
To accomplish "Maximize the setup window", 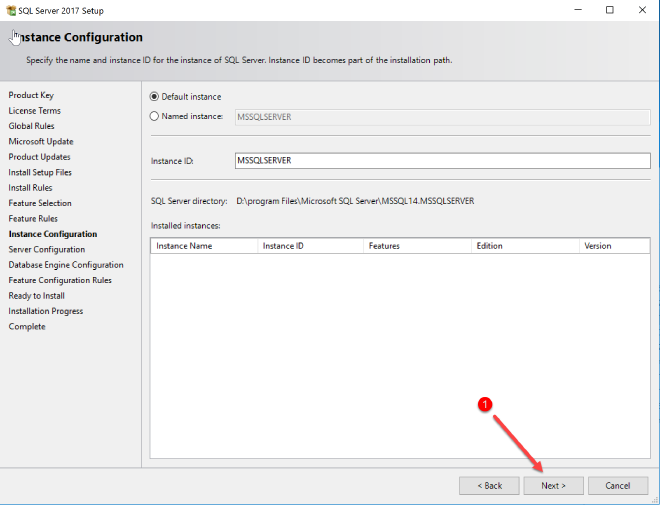I will (x=610, y=10).
